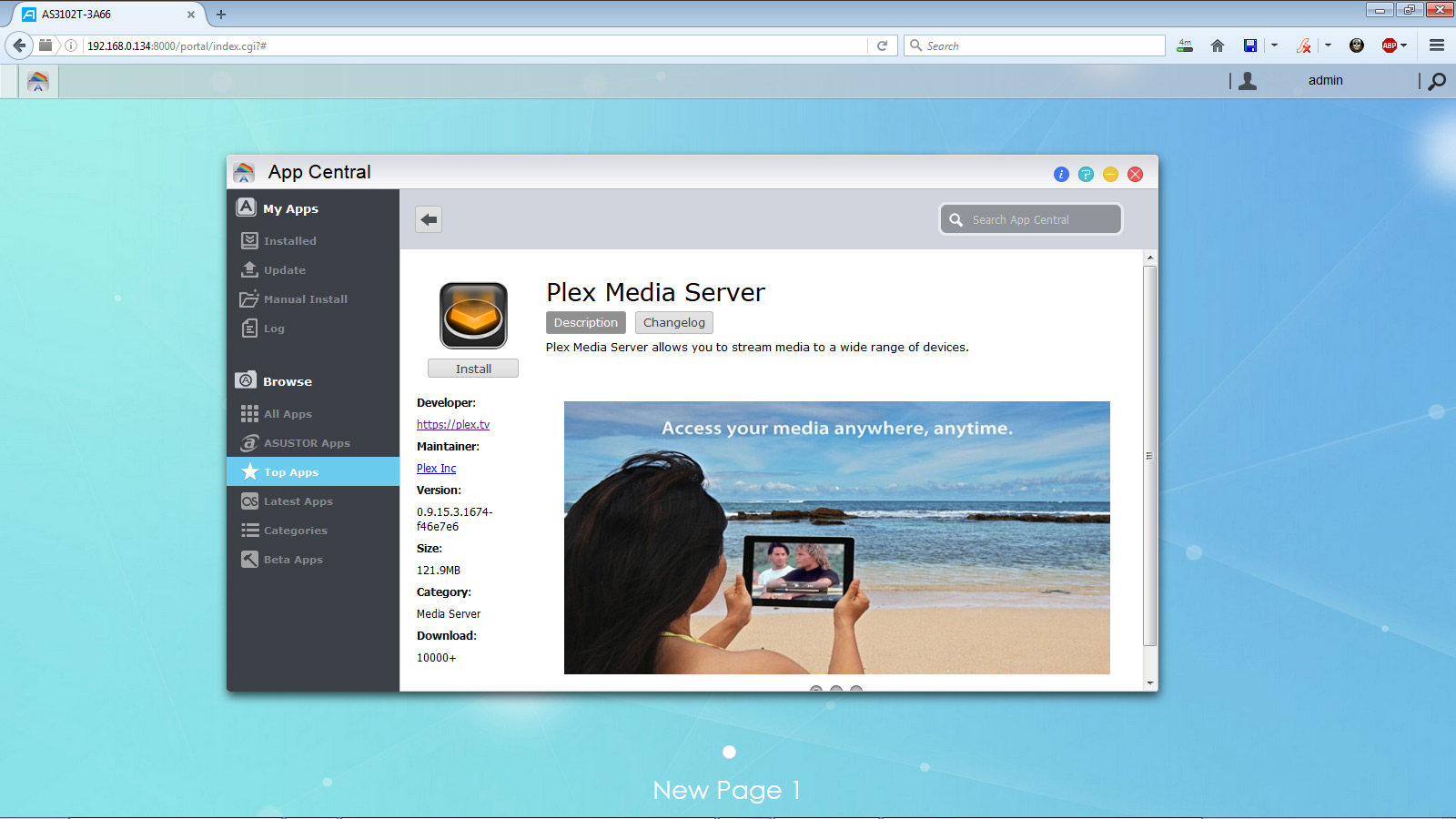Click the version text "0.9.15.3.1674-f46e7e6"
This screenshot has width=1456, height=819.
(455, 520)
